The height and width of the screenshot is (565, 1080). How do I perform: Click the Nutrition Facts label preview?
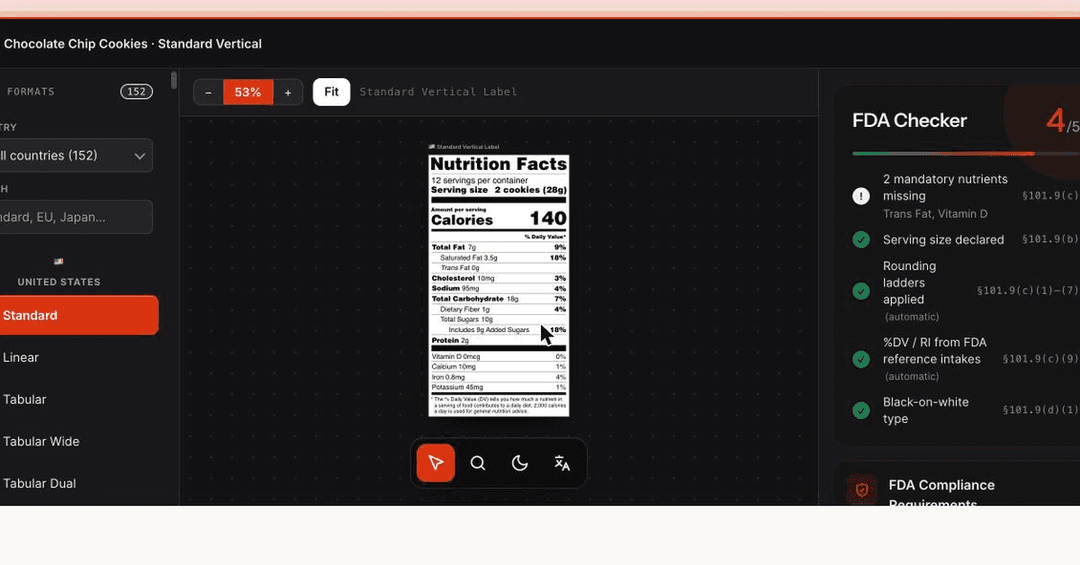499,285
